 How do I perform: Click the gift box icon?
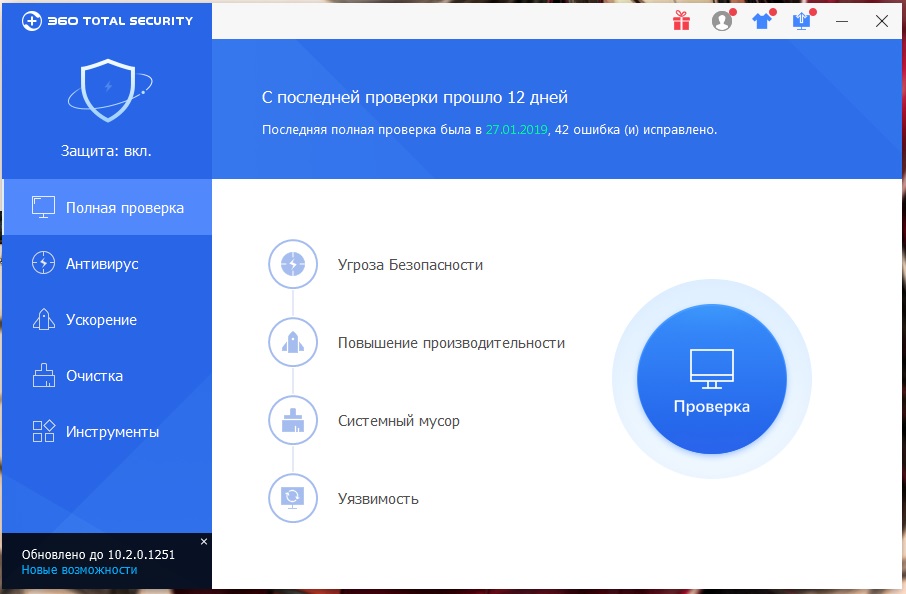coord(681,21)
